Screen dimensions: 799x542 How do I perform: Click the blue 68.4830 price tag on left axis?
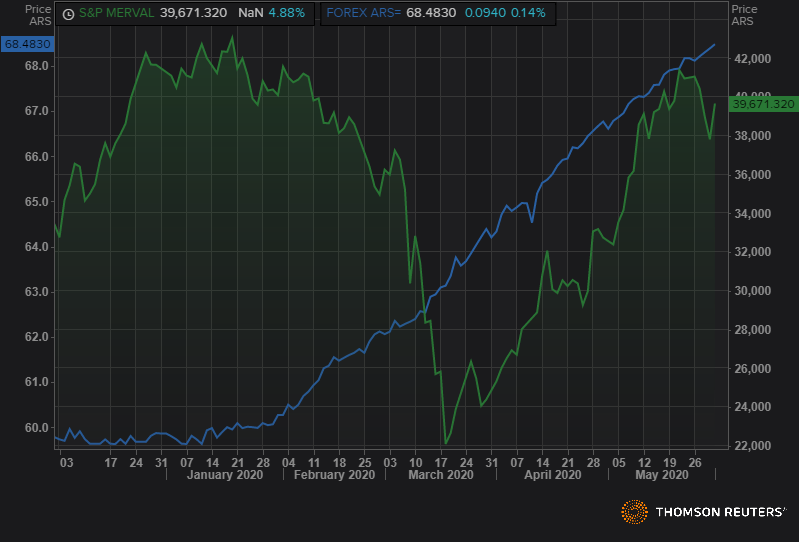tap(28, 44)
